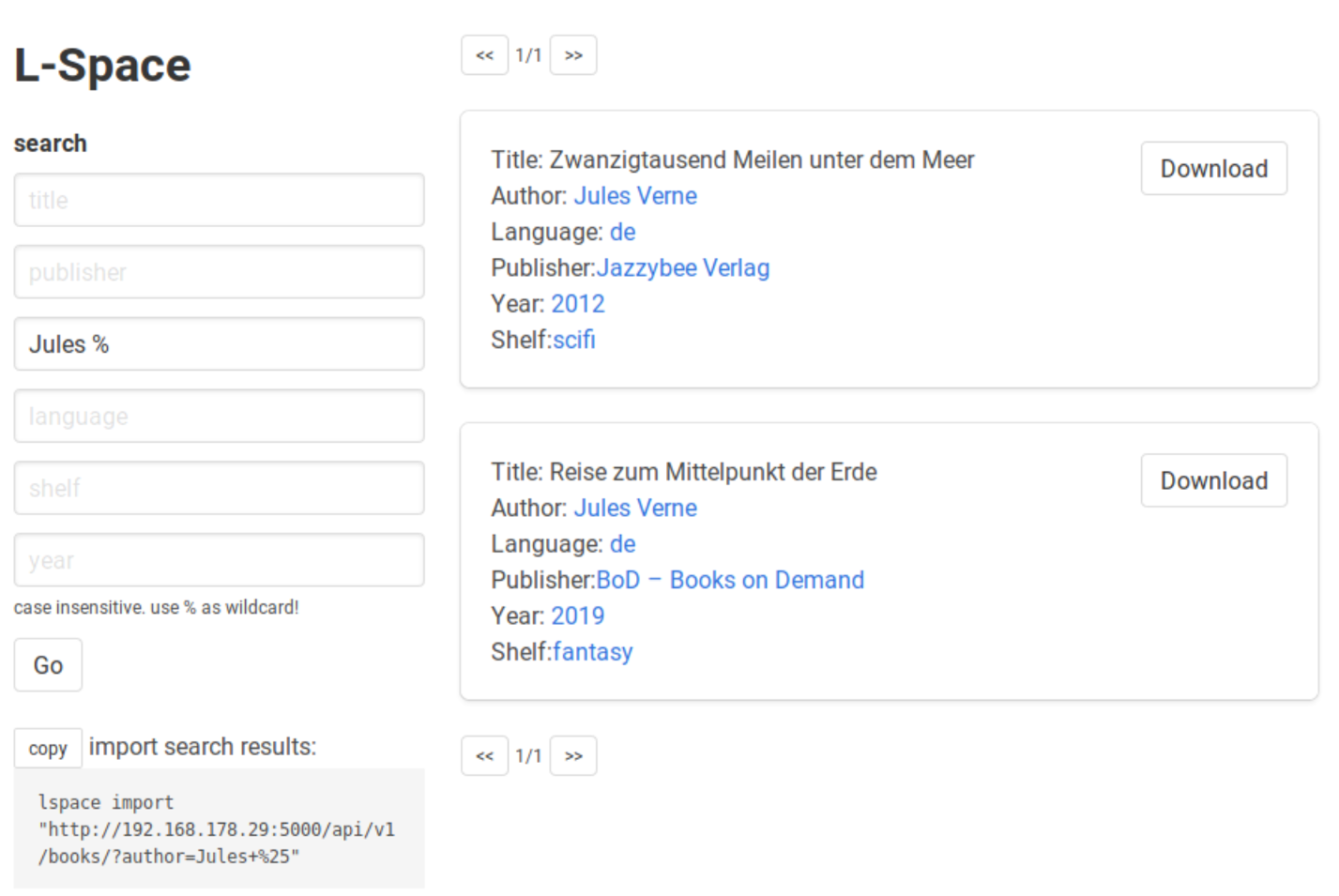
Task: Click the language de link on second result
Action: (622, 544)
